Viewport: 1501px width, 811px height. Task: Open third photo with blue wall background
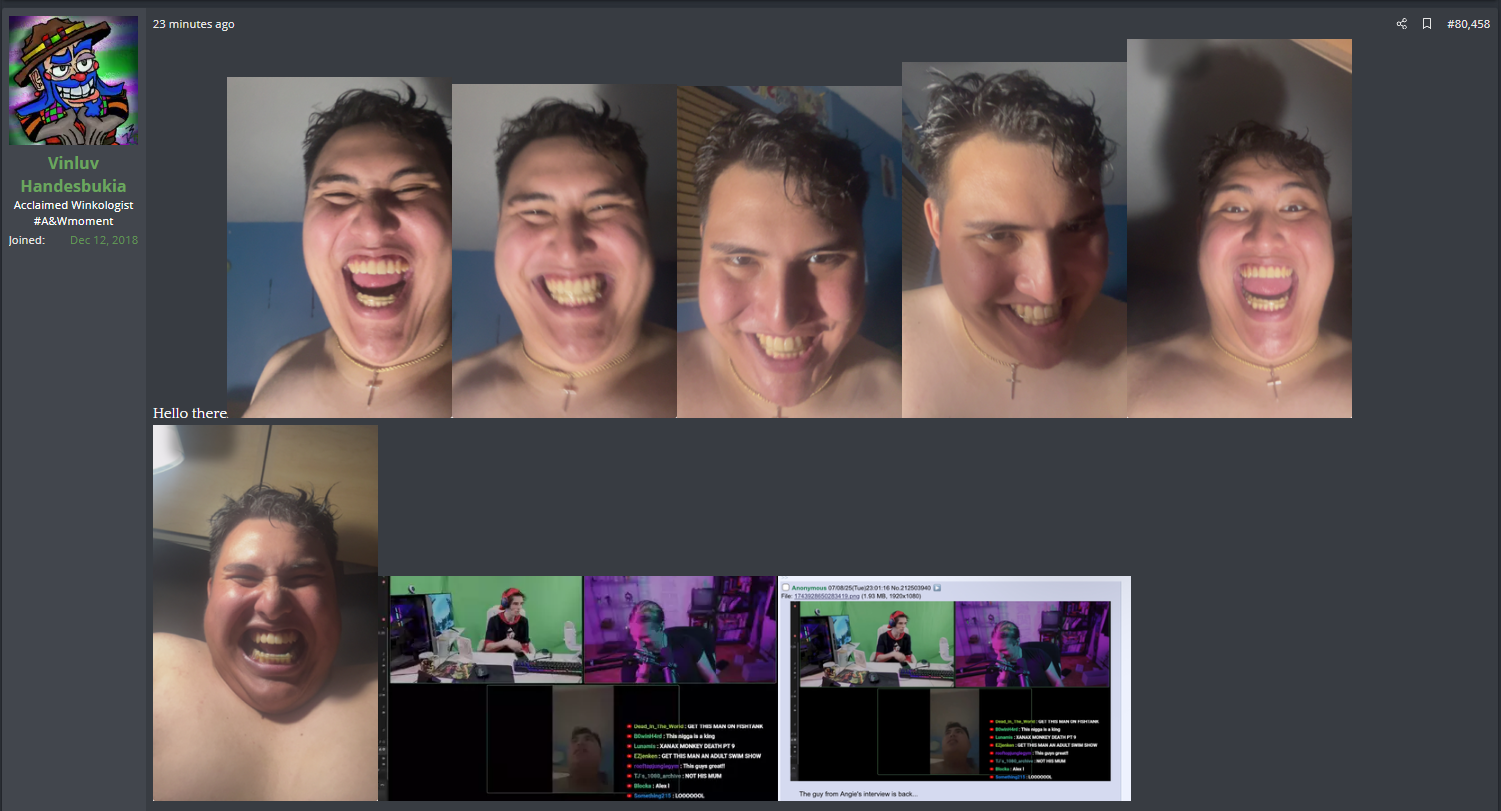point(789,251)
